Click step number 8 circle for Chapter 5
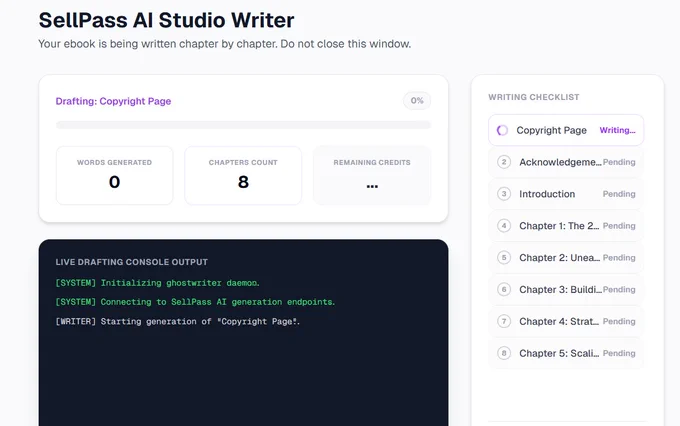This screenshot has height=426, width=680. coord(504,353)
